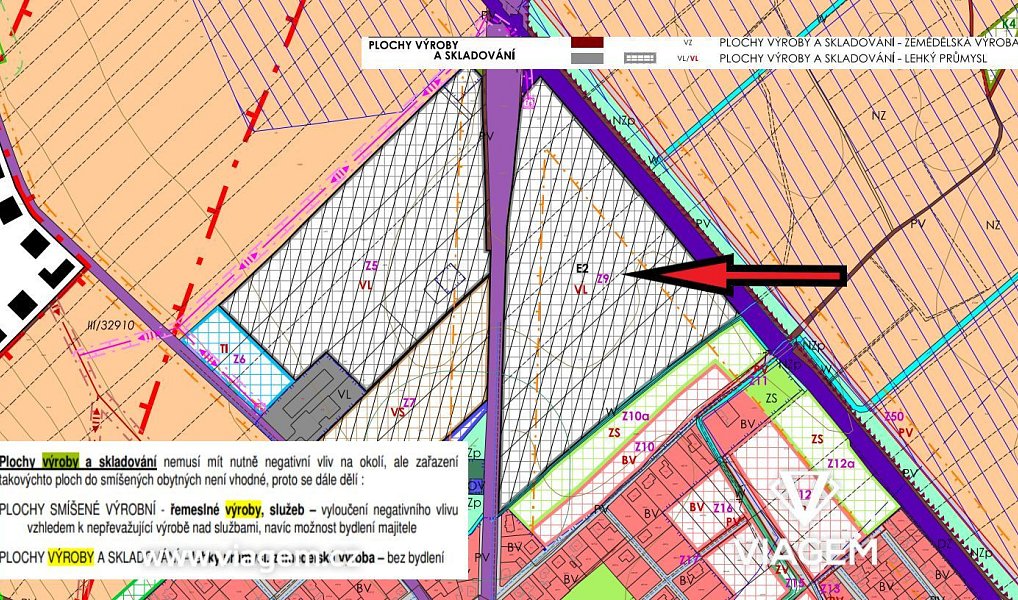This screenshot has width=1018, height=600.
Task: Select the Z11 zone label
Action: (x=759, y=381)
